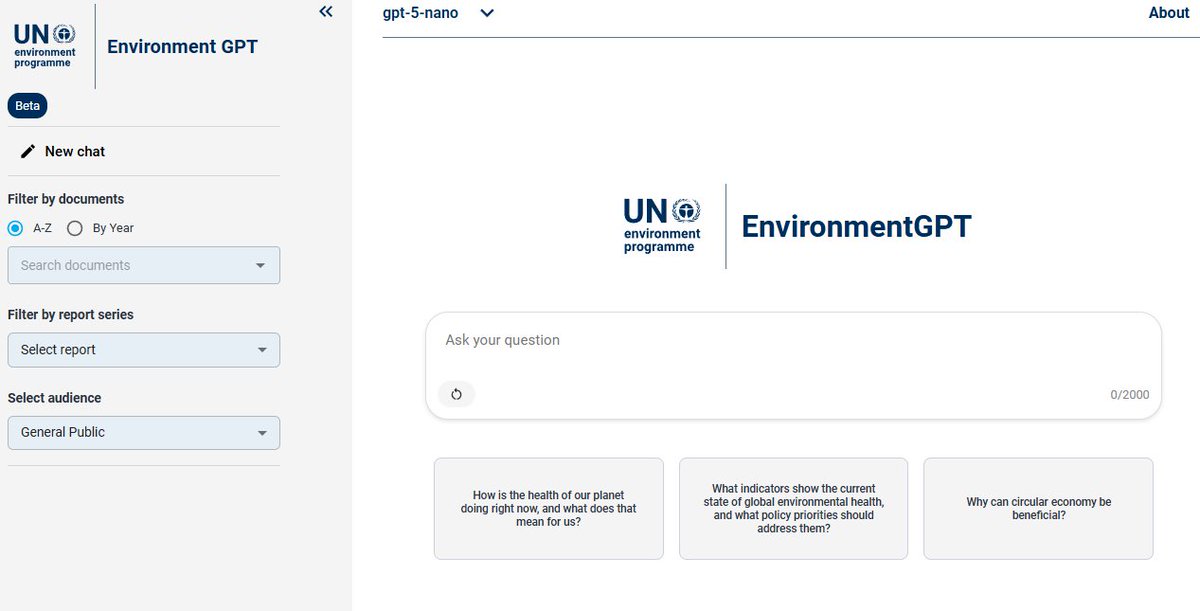Screen dimensions: 1200x611
Task: Select the By Year radio button
Action: click(74, 228)
